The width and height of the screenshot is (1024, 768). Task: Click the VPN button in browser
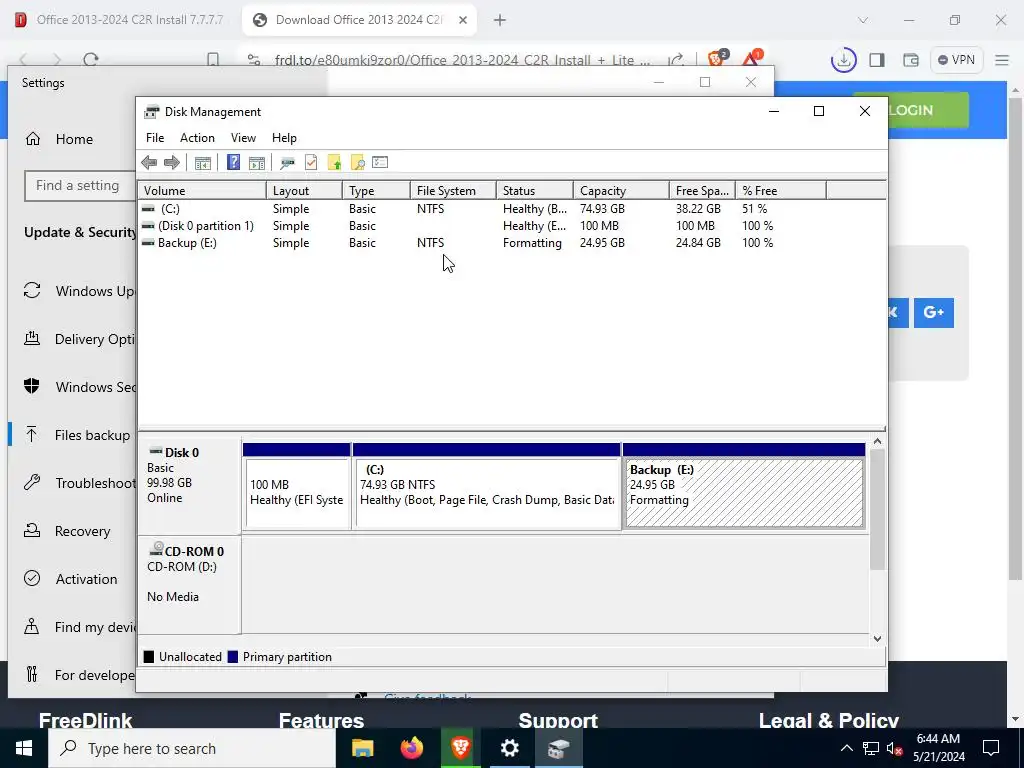click(956, 60)
